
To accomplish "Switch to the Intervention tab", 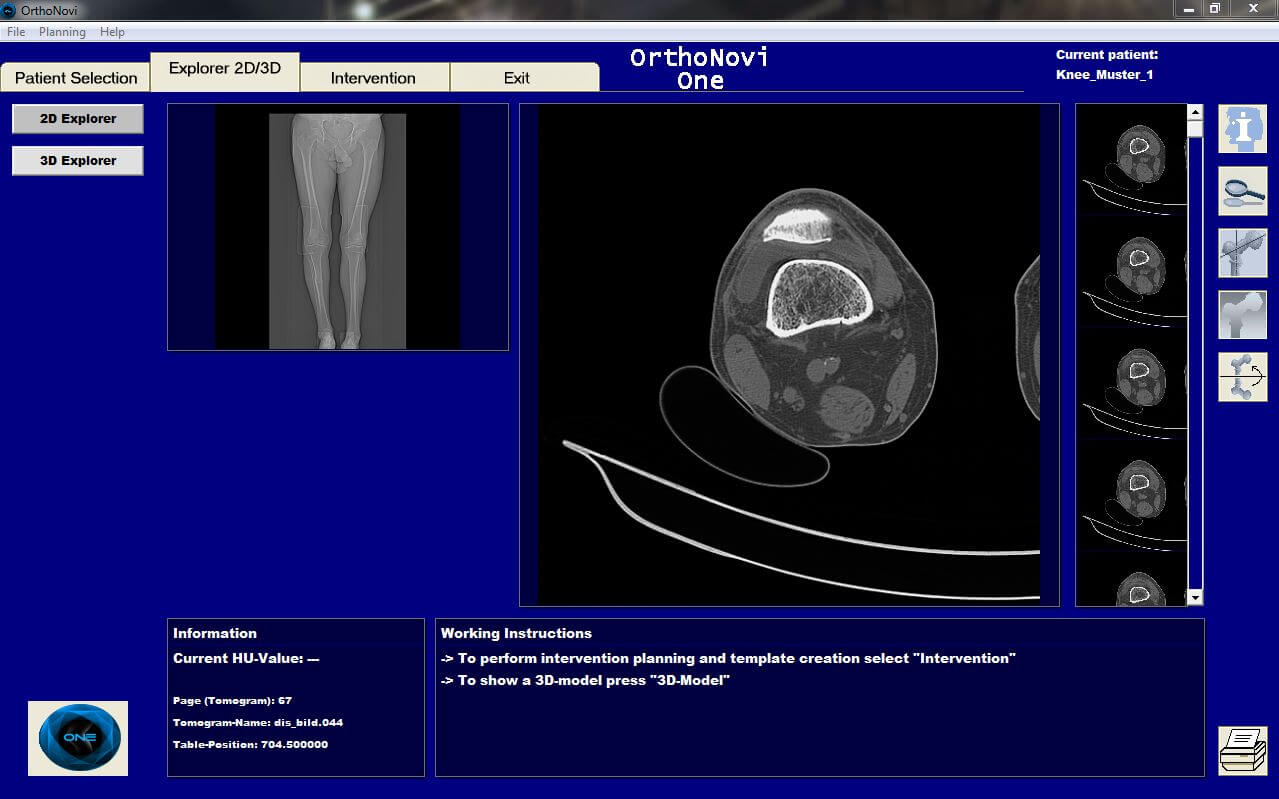I will point(373,78).
